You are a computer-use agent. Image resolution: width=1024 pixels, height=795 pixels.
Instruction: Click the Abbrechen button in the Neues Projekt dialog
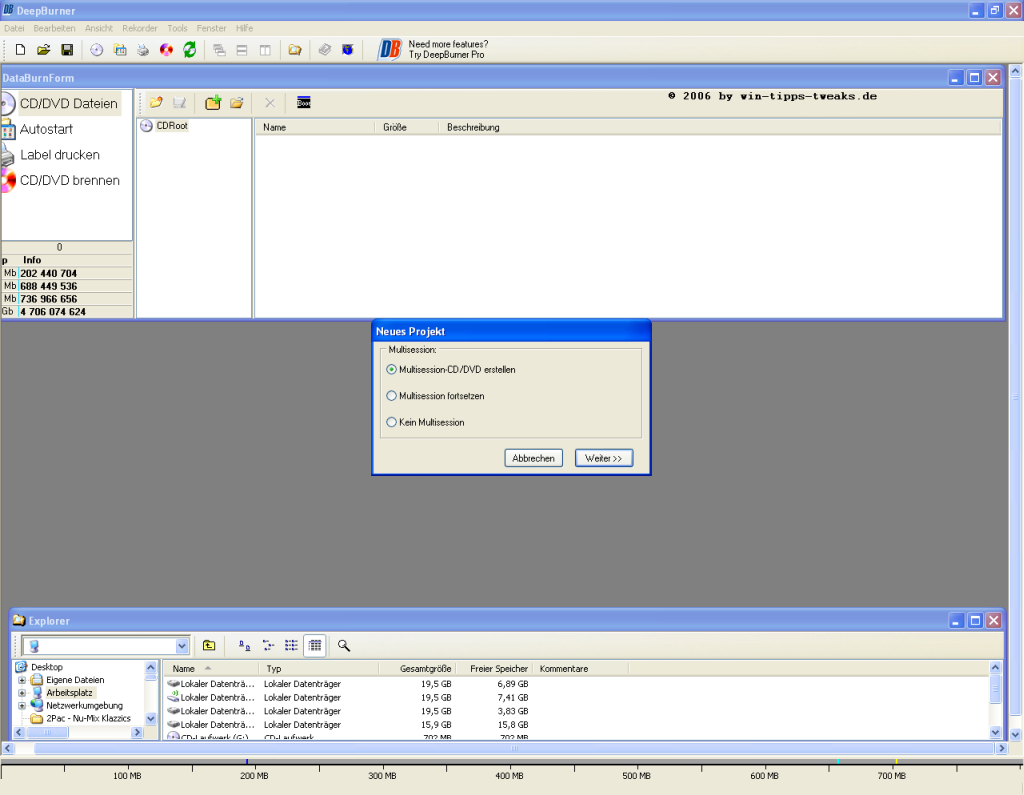[x=534, y=458]
